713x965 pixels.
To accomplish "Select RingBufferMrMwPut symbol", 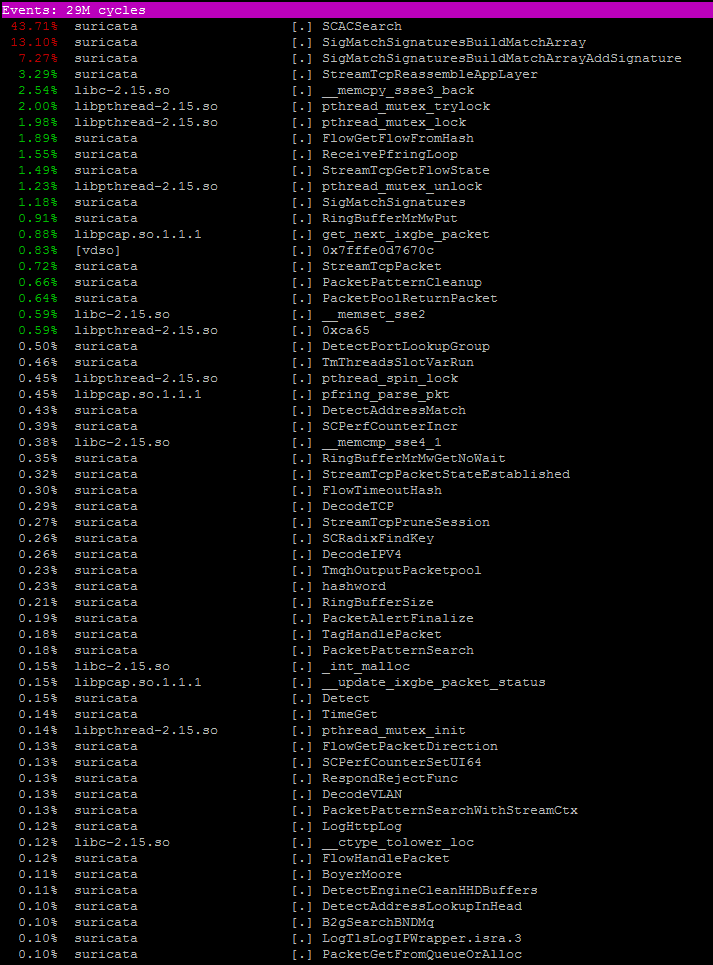I will pos(390,218).
